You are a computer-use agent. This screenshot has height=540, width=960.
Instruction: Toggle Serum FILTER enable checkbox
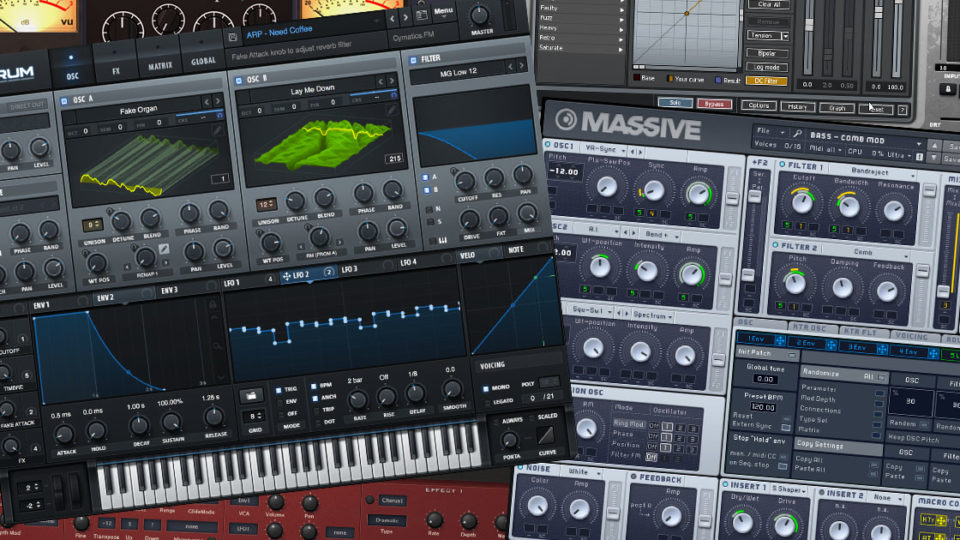point(413,60)
